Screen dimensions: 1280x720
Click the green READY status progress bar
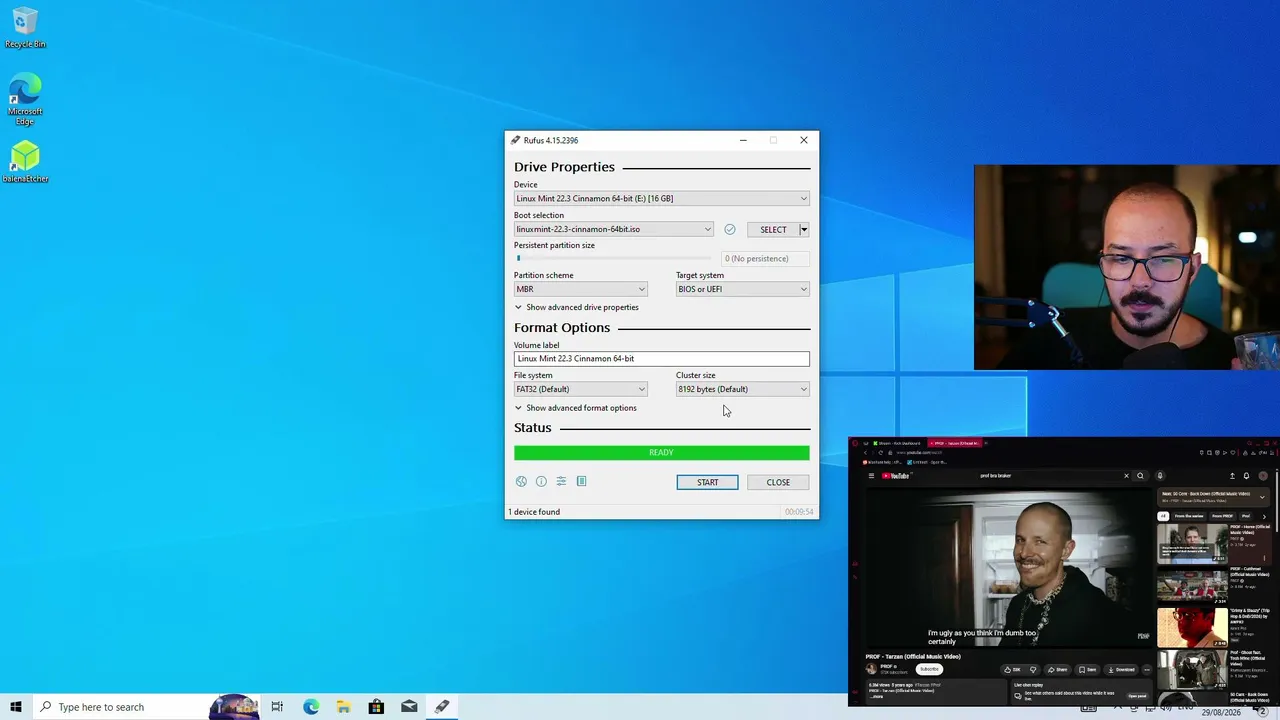point(661,453)
